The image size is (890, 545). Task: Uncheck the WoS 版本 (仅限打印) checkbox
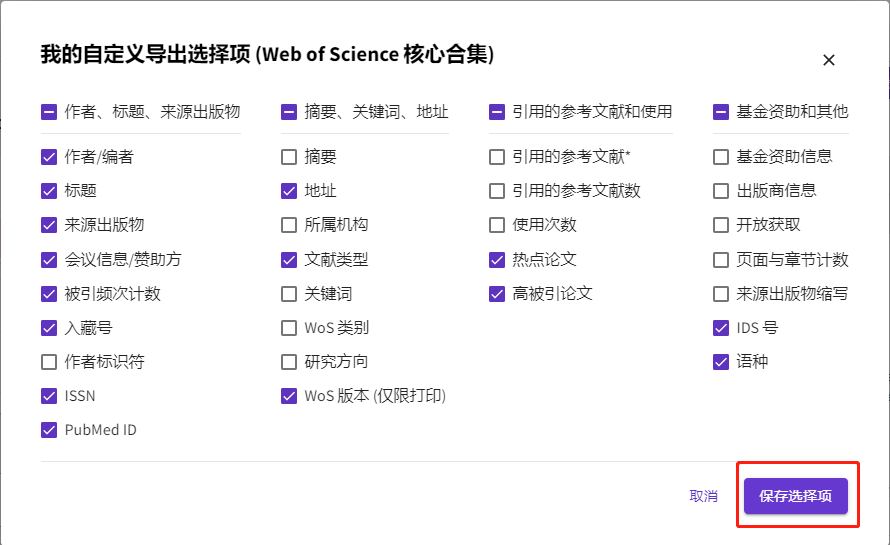[289, 396]
